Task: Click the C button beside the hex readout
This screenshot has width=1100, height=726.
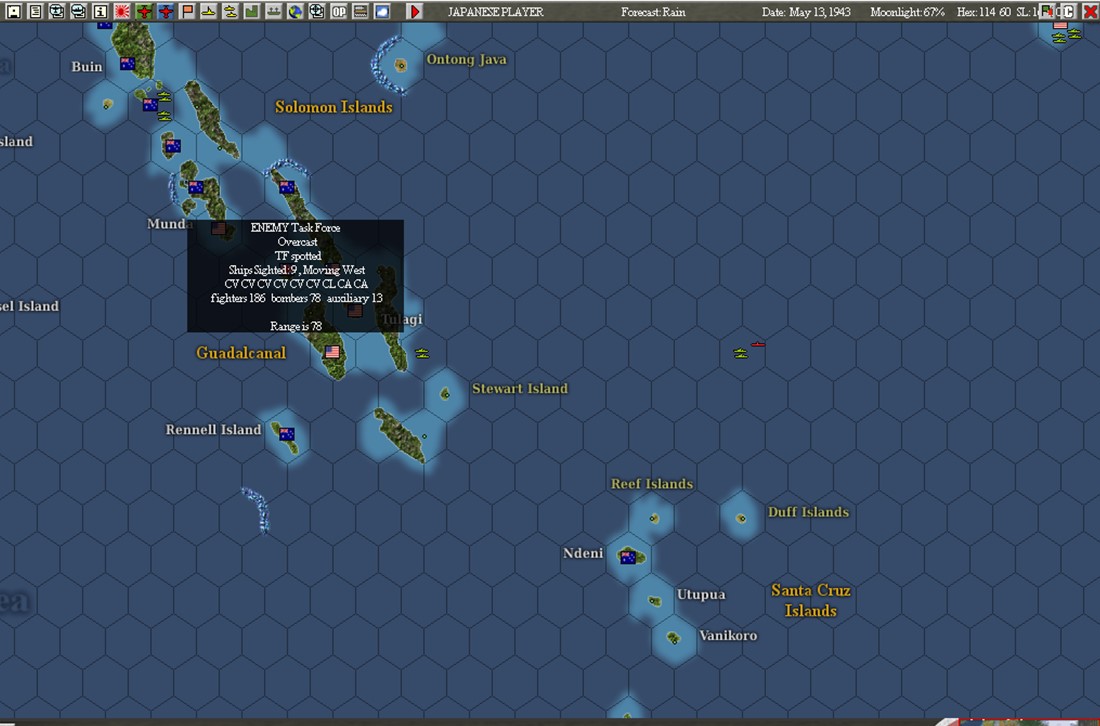Action: (1067, 11)
